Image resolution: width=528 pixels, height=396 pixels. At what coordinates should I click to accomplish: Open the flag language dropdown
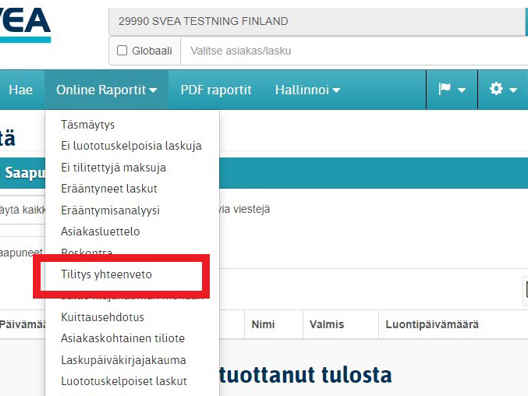pos(452,90)
